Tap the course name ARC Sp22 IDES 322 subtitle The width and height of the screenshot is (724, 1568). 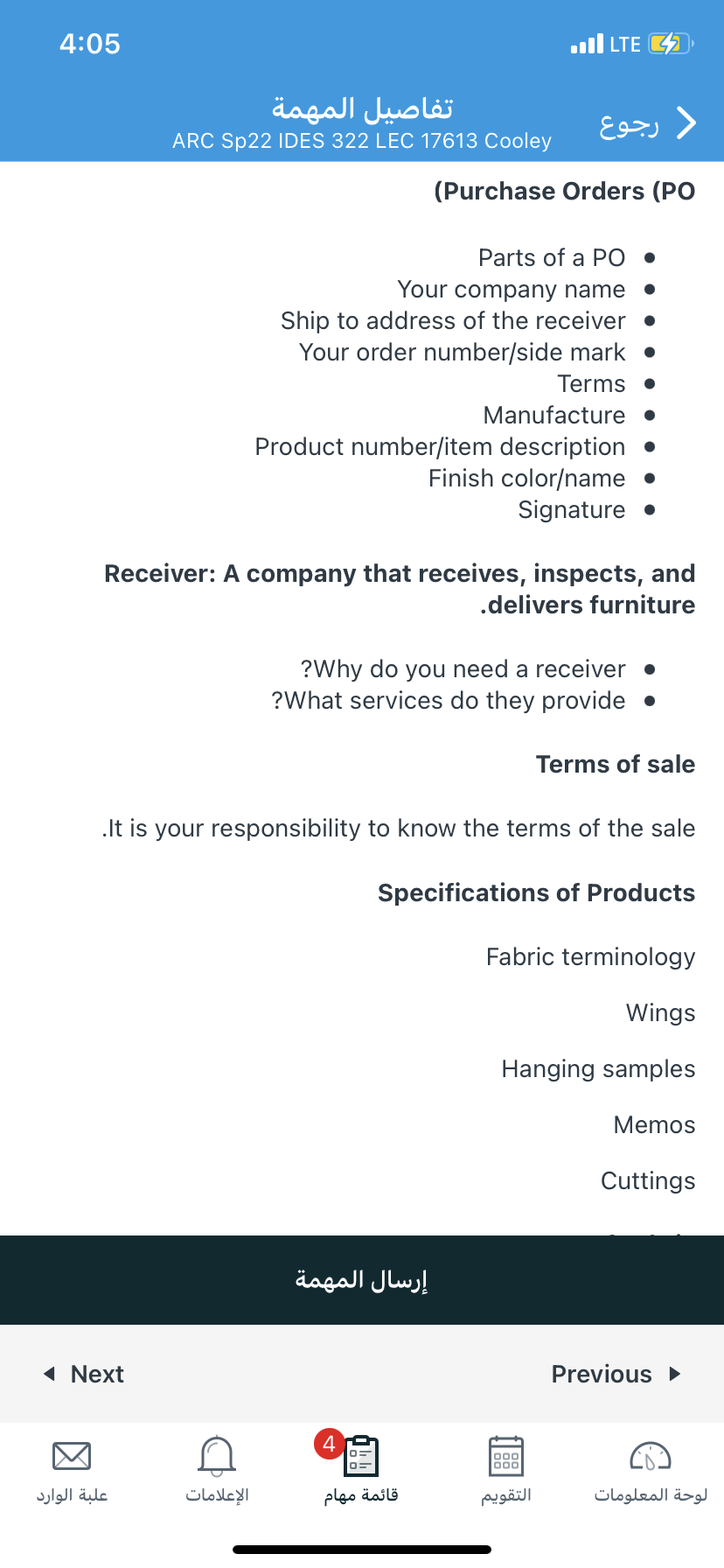pos(362,141)
